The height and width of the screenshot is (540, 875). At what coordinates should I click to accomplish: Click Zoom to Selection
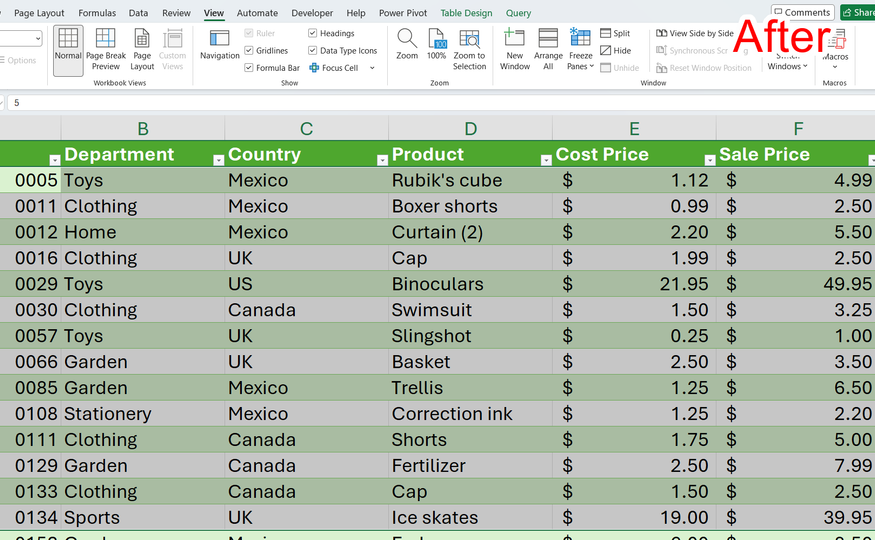click(x=469, y=50)
